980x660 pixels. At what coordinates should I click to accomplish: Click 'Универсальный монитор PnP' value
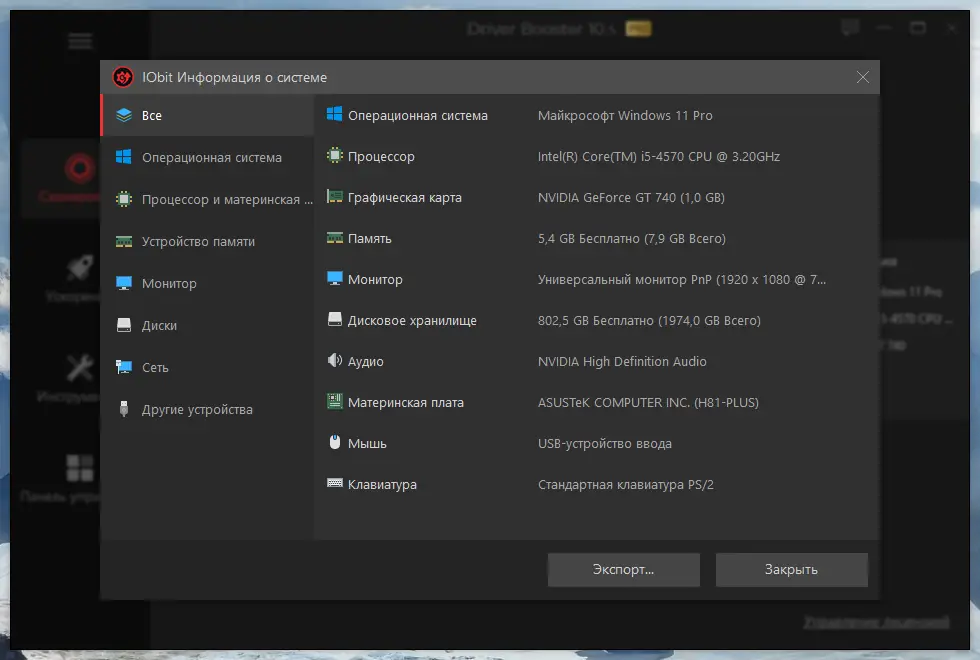(624, 279)
